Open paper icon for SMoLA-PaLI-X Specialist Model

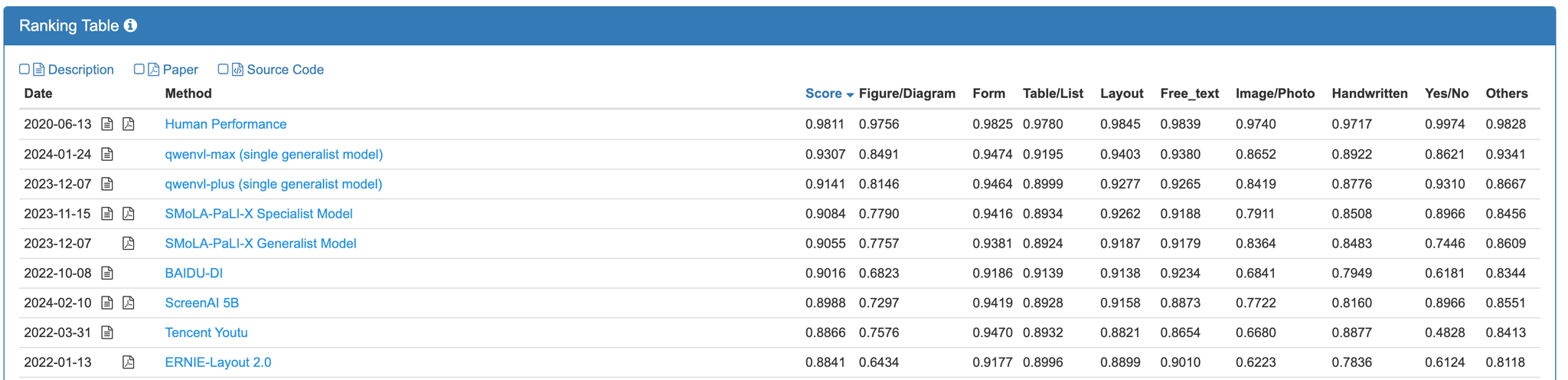pos(129,214)
